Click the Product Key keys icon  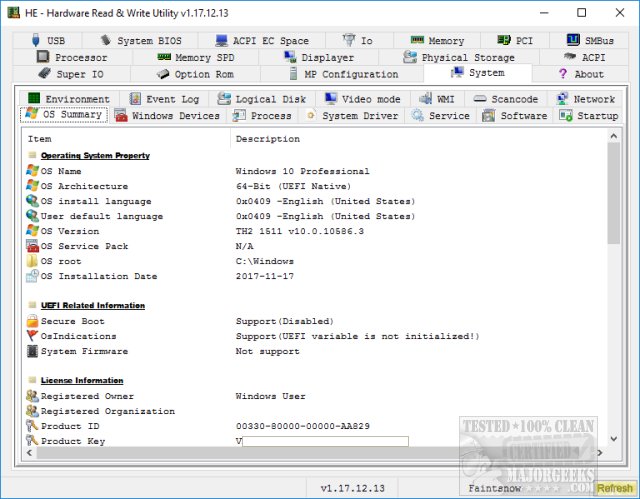tap(32, 440)
